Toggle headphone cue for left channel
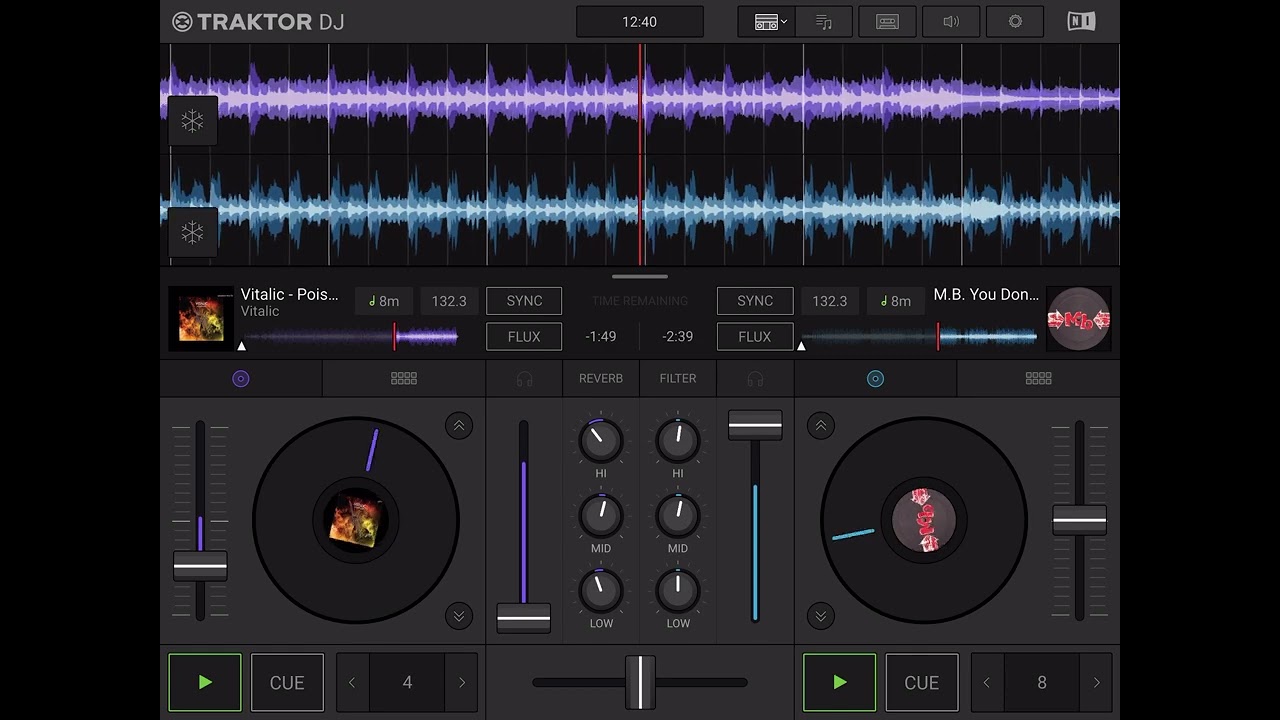Viewport: 1280px width, 720px height. tap(524, 379)
